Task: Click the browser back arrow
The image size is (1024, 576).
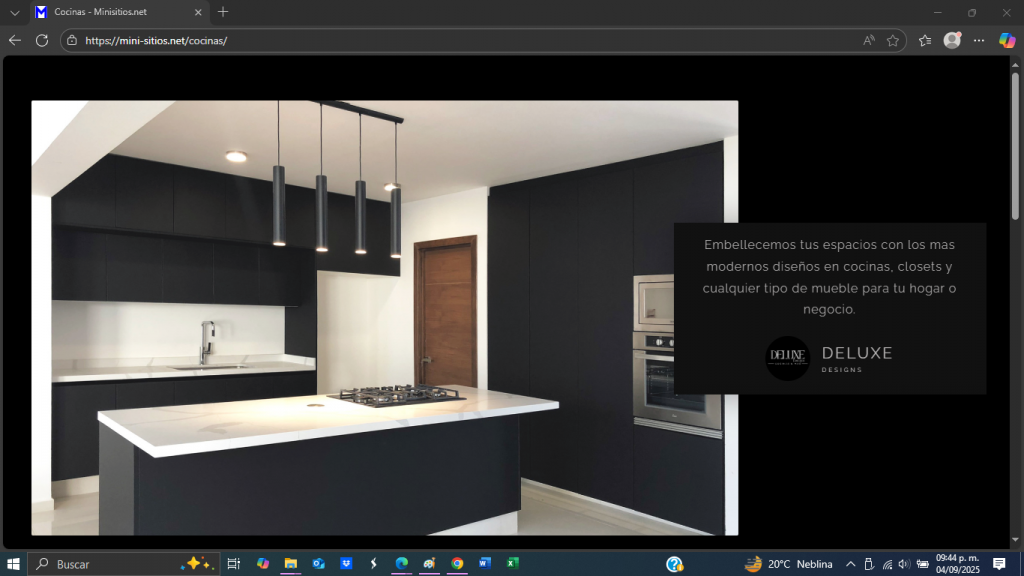Action: point(15,40)
